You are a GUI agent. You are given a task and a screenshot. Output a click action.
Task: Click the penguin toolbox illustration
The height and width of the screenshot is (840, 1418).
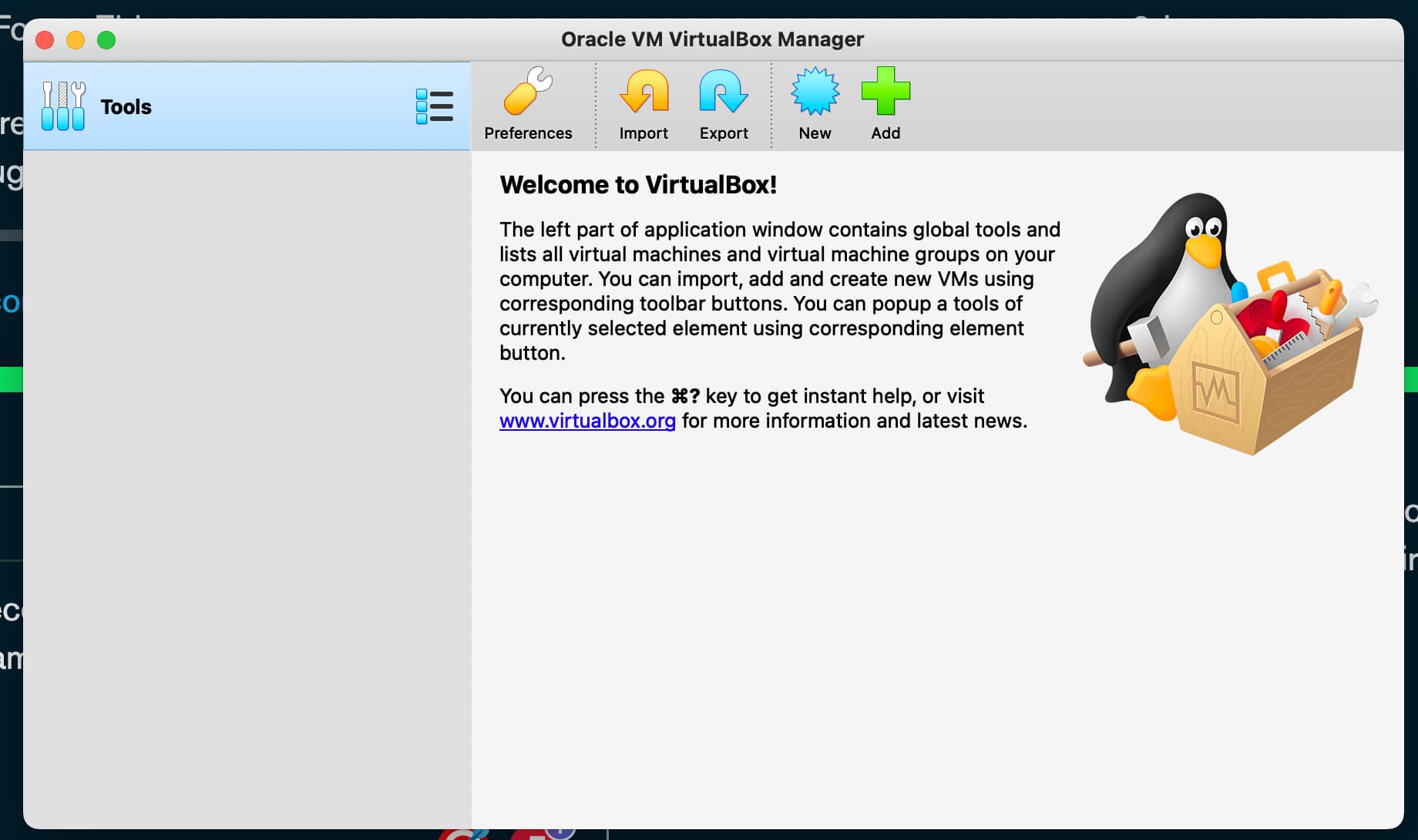pos(1229,324)
